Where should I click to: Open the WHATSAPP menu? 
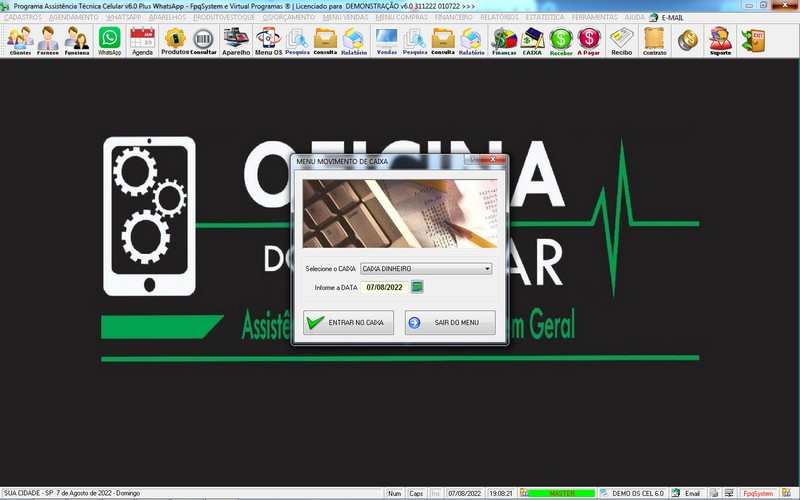123,17
